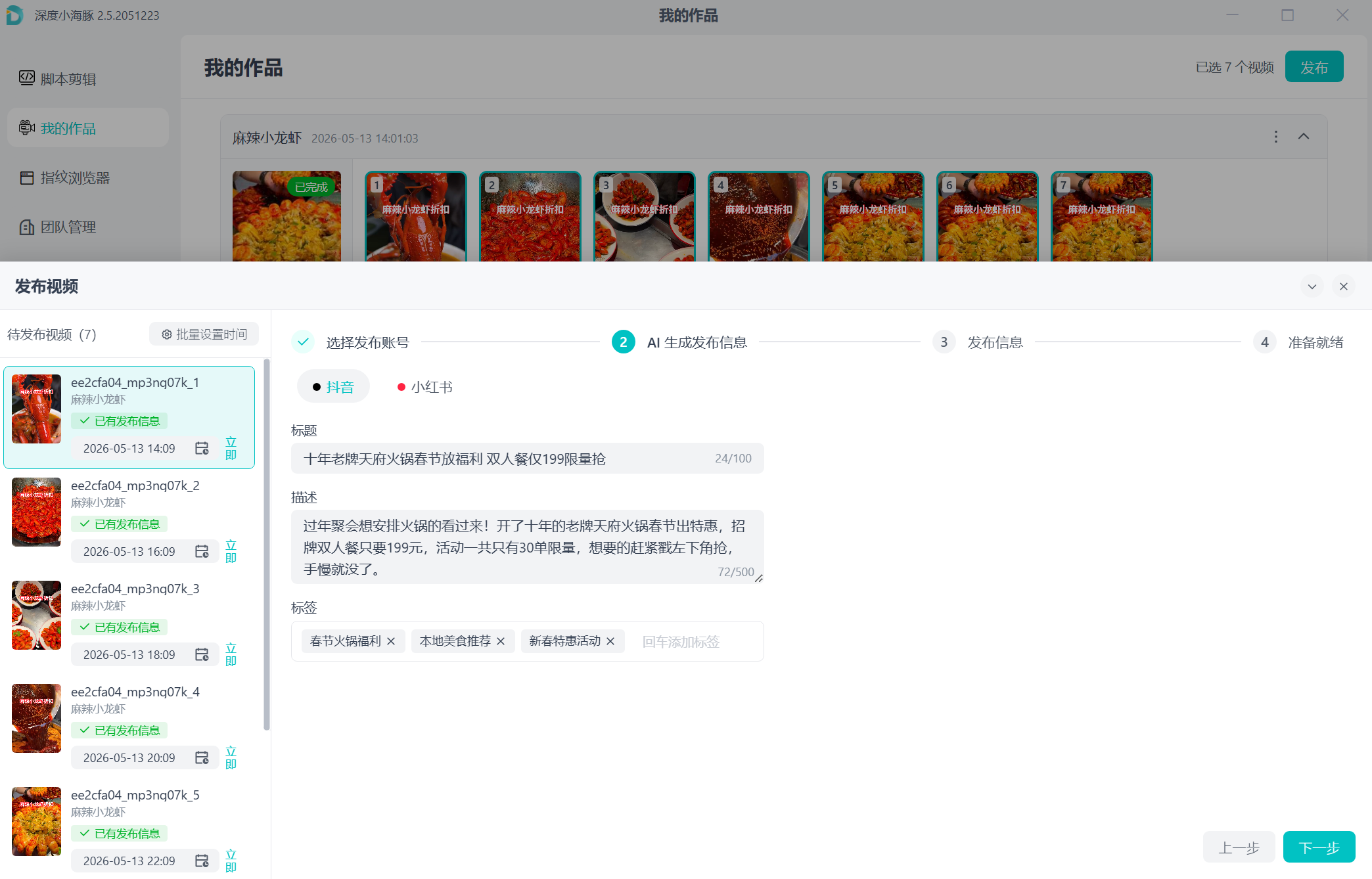Minimize the 发布视频 panel with chevron
The height and width of the screenshot is (879, 1372).
pyautogui.click(x=1312, y=286)
